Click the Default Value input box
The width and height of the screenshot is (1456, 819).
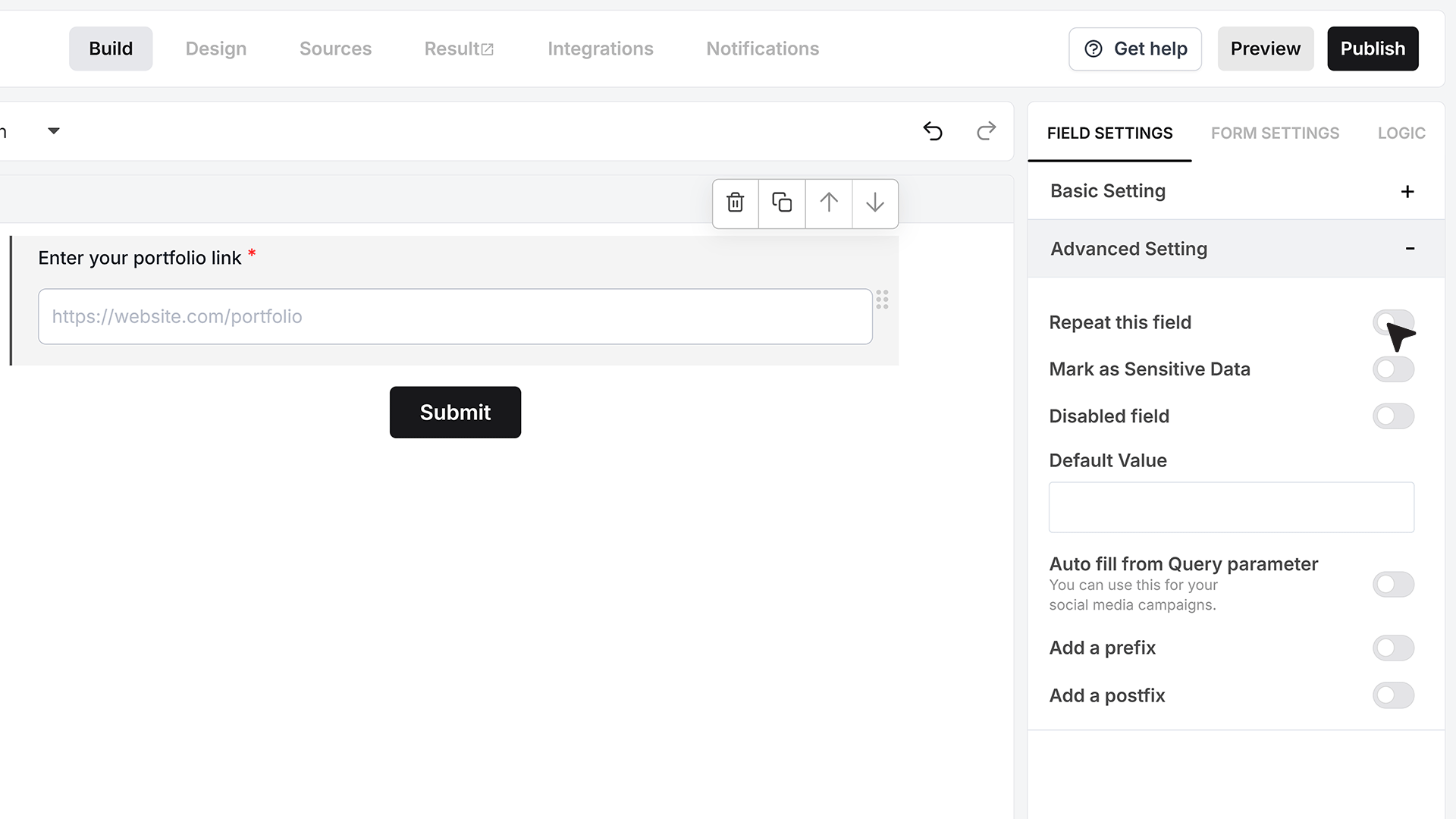point(1231,507)
